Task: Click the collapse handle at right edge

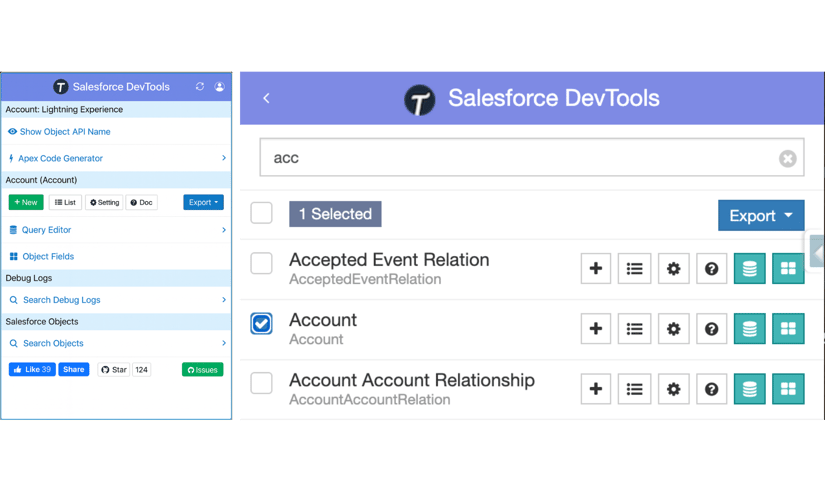Action: click(x=817, y=253)
